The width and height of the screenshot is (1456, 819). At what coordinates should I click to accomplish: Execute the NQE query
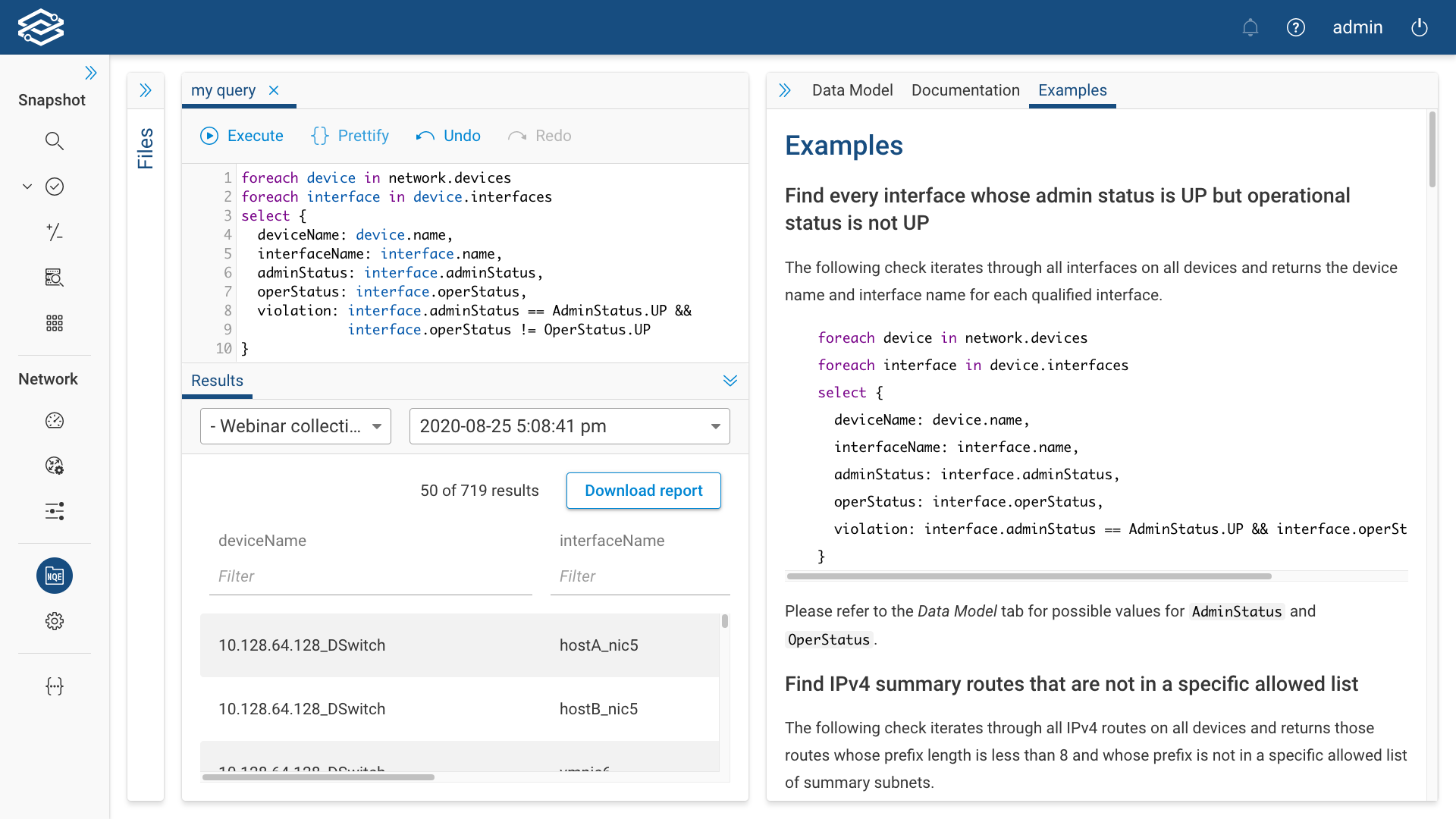tap(242, 136)
